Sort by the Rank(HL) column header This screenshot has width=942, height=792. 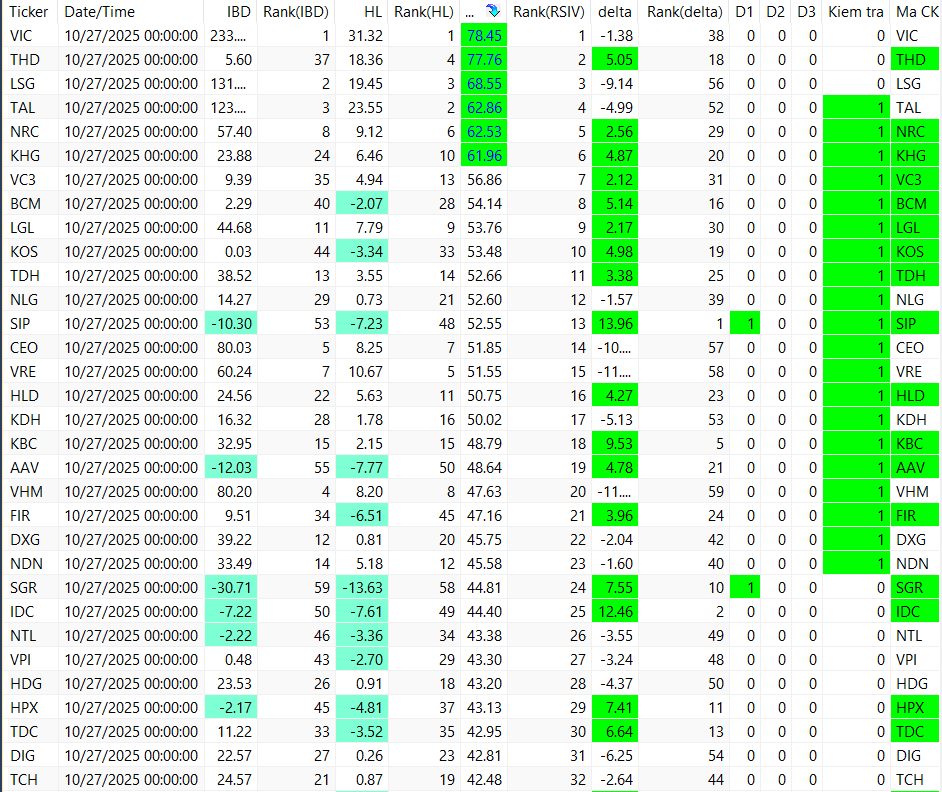424,11
